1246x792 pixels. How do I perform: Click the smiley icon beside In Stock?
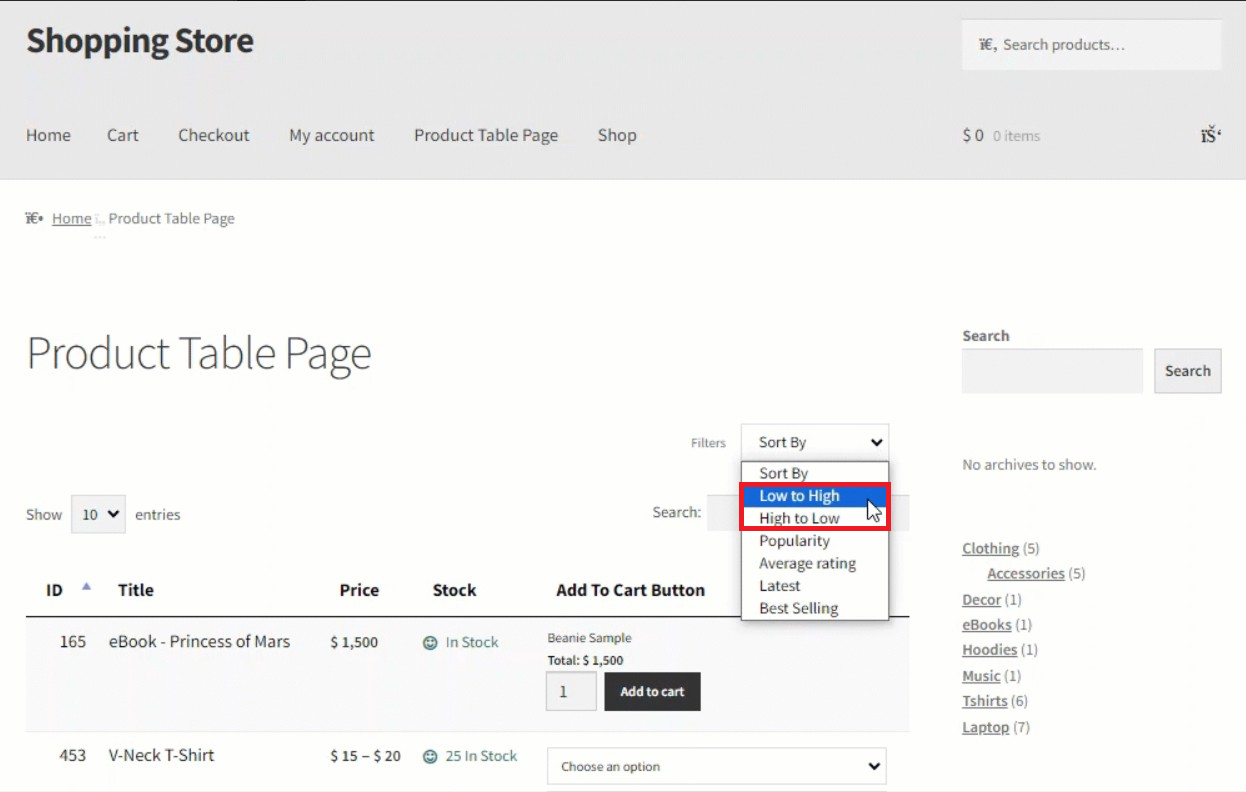point(430,643)
